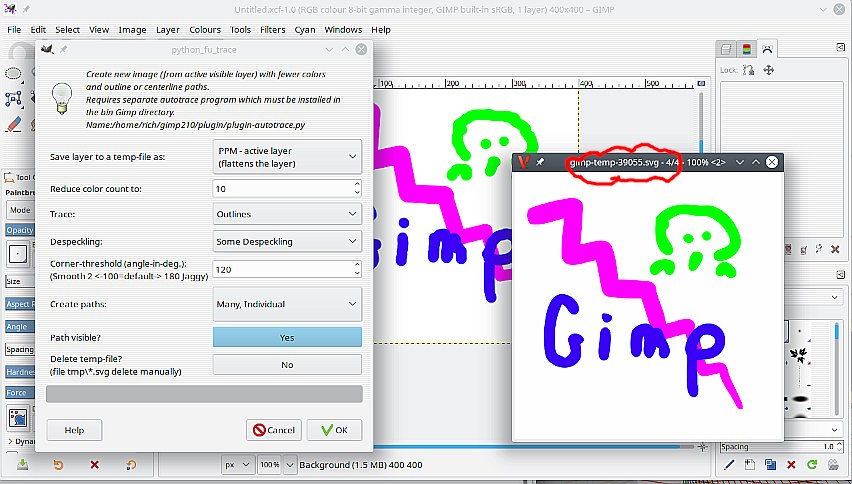The width and height of the screenshot is (852, 484).
Task: Create a new brush icon
Action: pyautogui.click(x=750, y=464)
